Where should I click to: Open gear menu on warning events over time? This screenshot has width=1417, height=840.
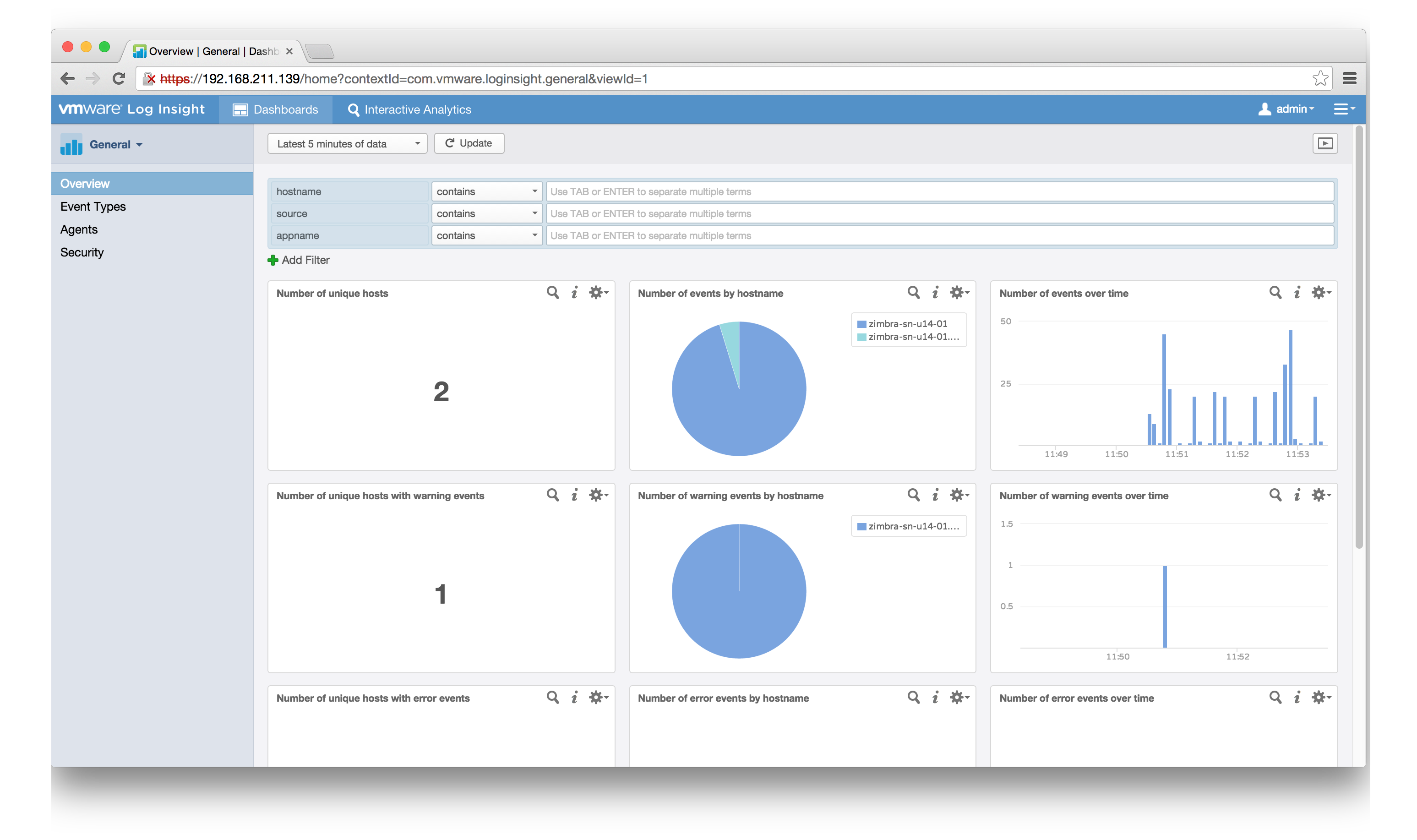pos(1320,495)
